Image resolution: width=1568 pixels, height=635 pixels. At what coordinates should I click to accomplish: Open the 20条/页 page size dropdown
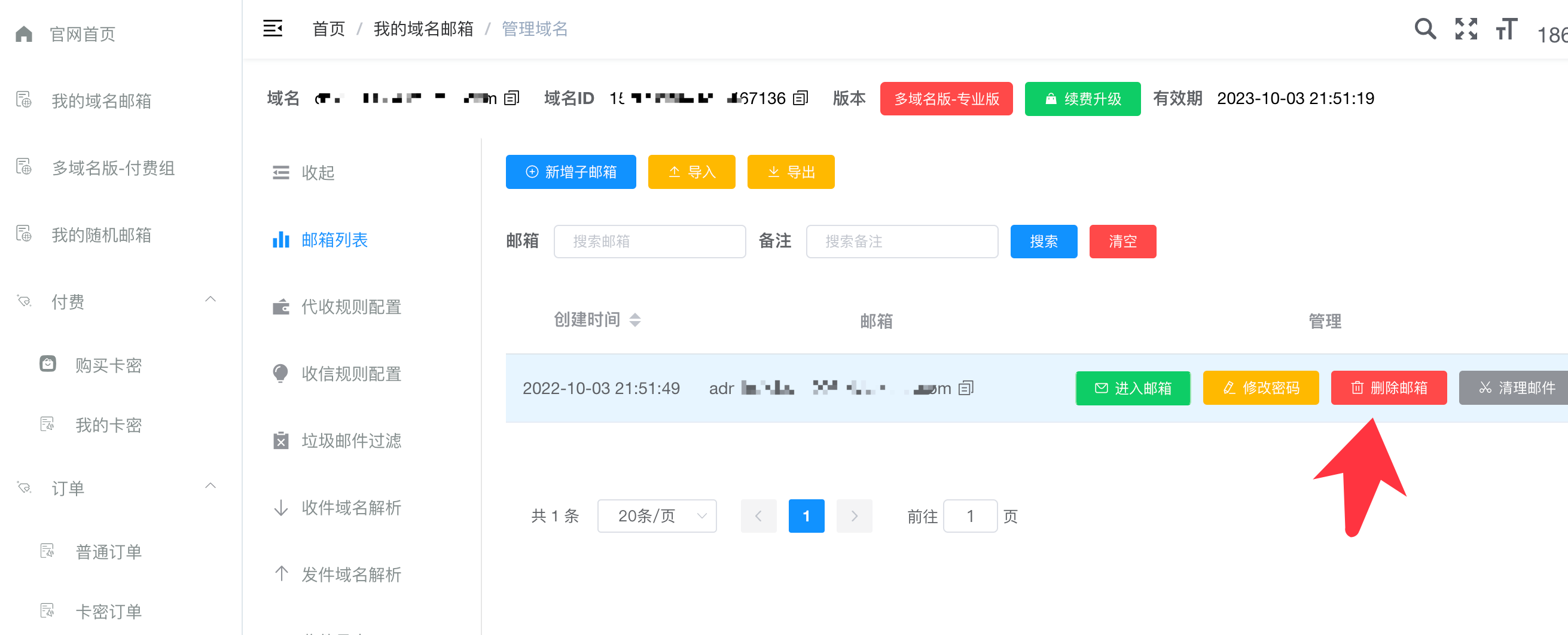tap(657, 516)
